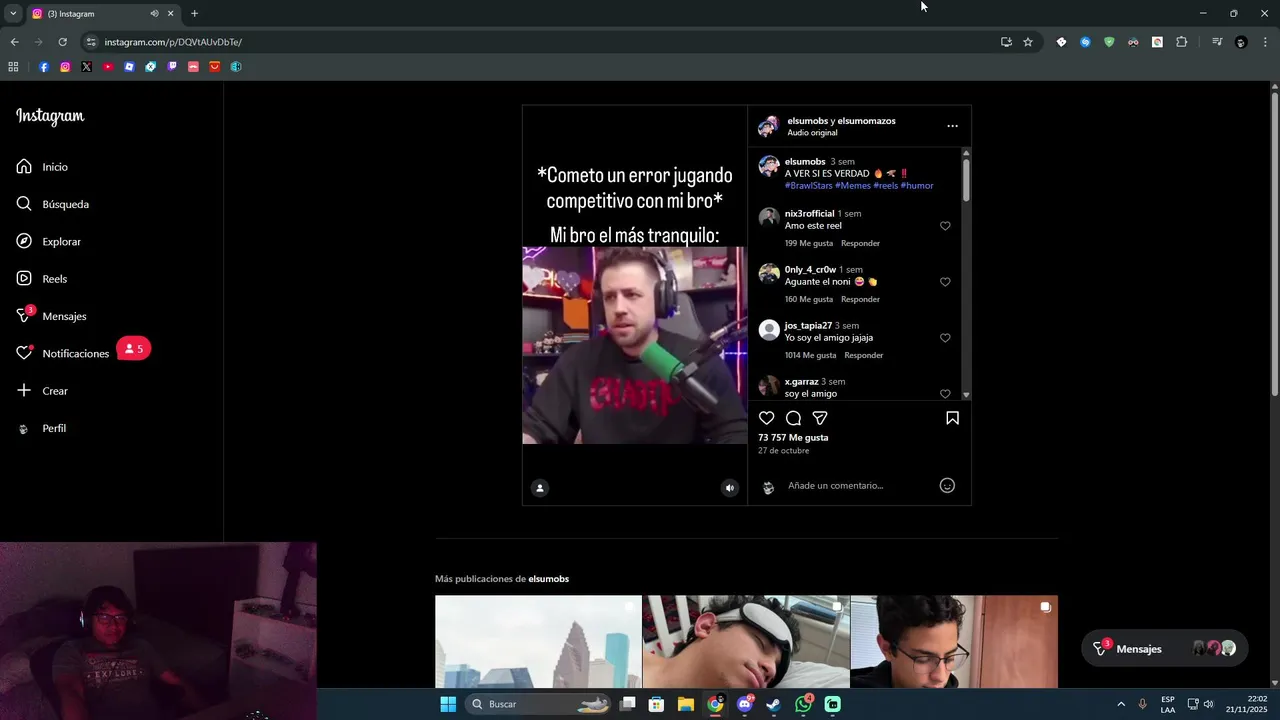The image size is (1280, 720).
Task: Click the Añade un comentario field
Action: coord(858,486)
